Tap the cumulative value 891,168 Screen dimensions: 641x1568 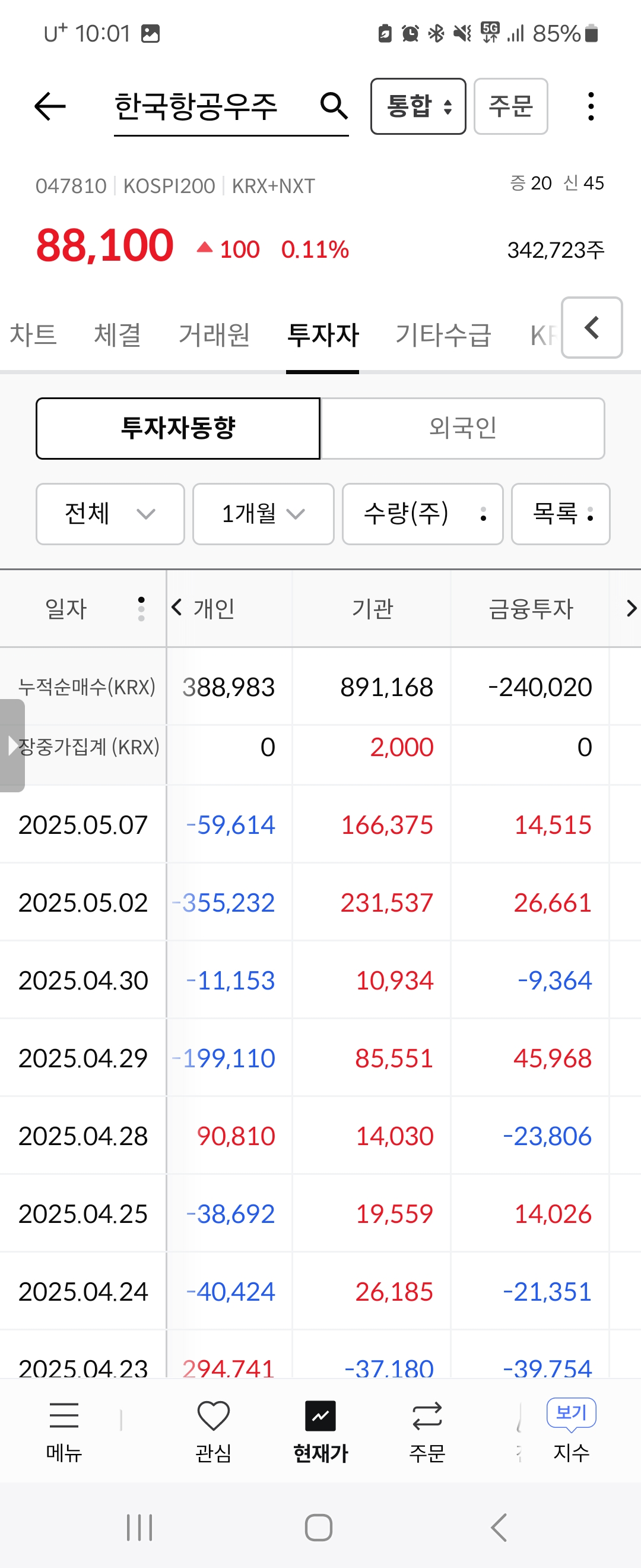[x=387, y=687]
